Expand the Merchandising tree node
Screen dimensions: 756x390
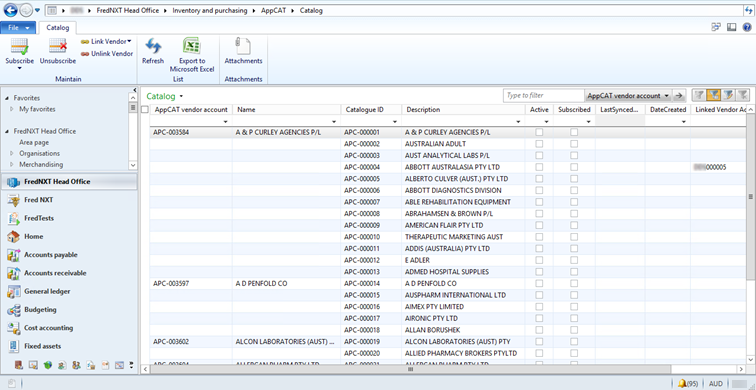click(x=12, y=164)
